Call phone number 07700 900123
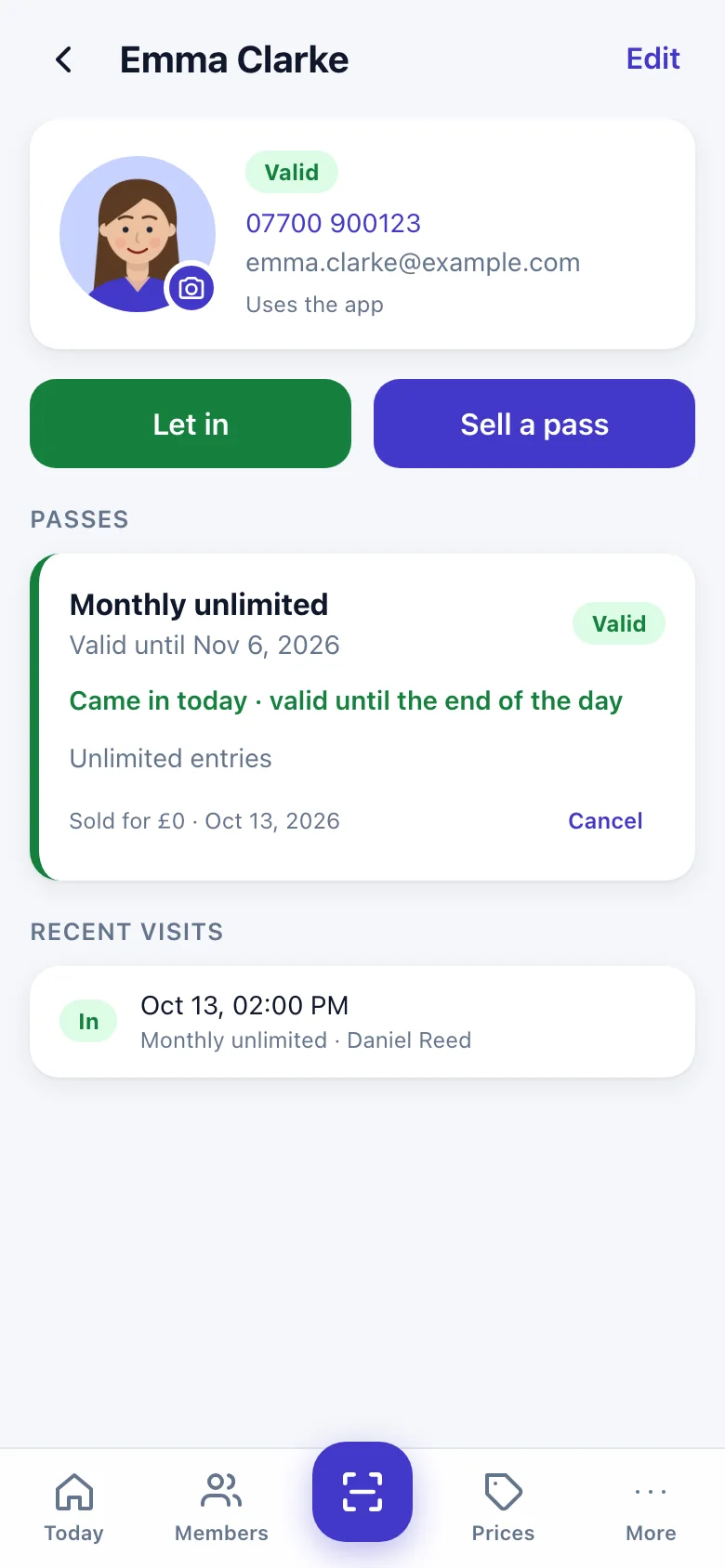The width and height of the screenshot is (725, 1568). [x=334, y=223]
